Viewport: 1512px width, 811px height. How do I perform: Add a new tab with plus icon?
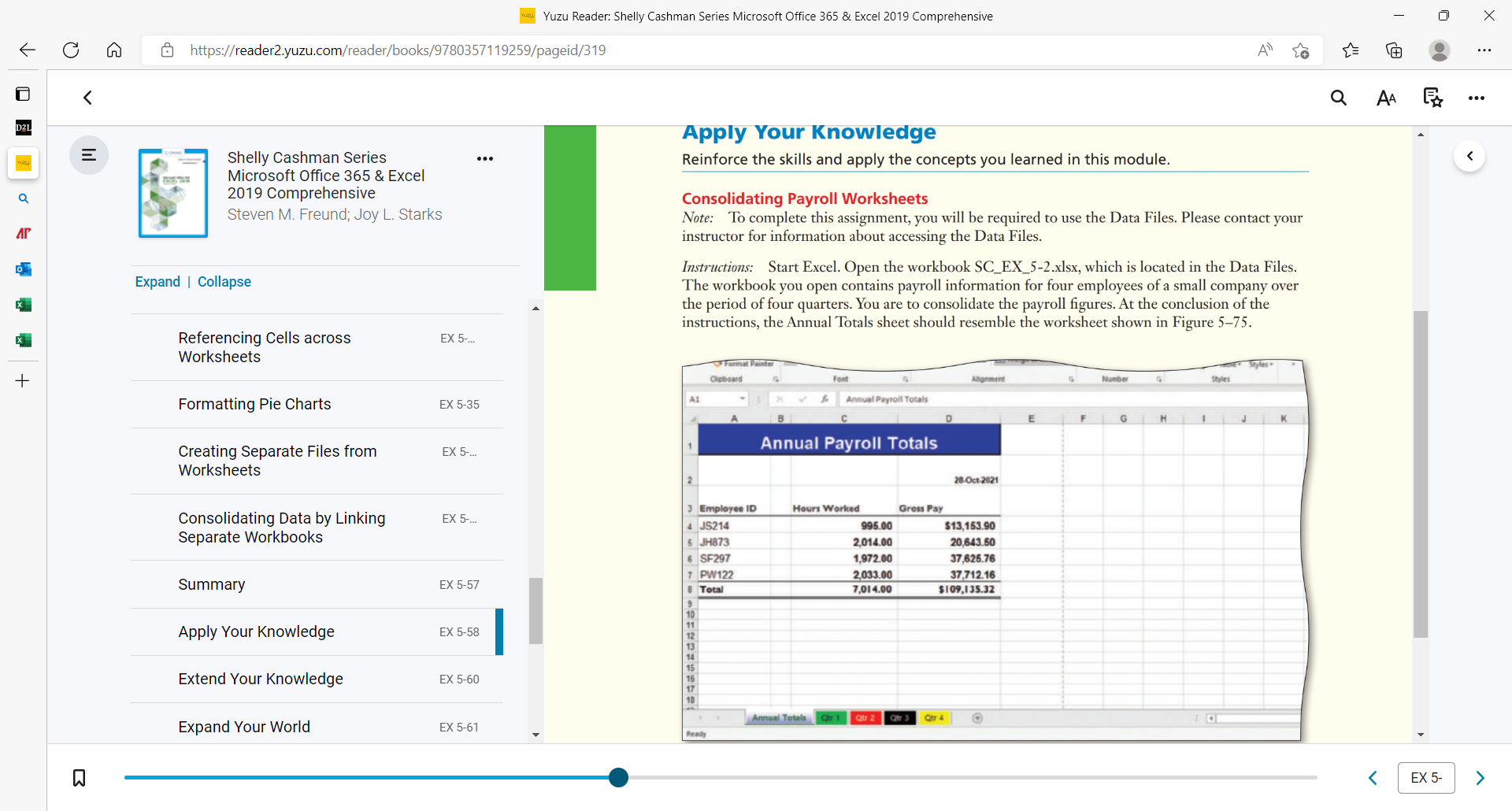(23, 381)
